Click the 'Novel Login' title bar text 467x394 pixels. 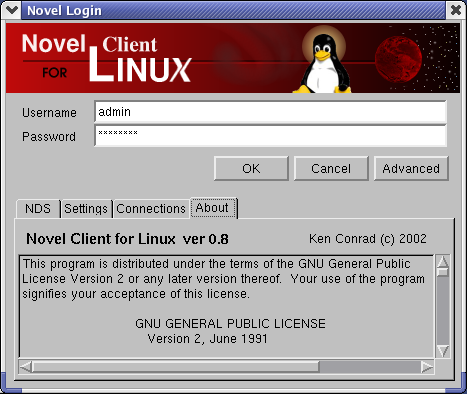pyautogui.click(x=64, y=10)
